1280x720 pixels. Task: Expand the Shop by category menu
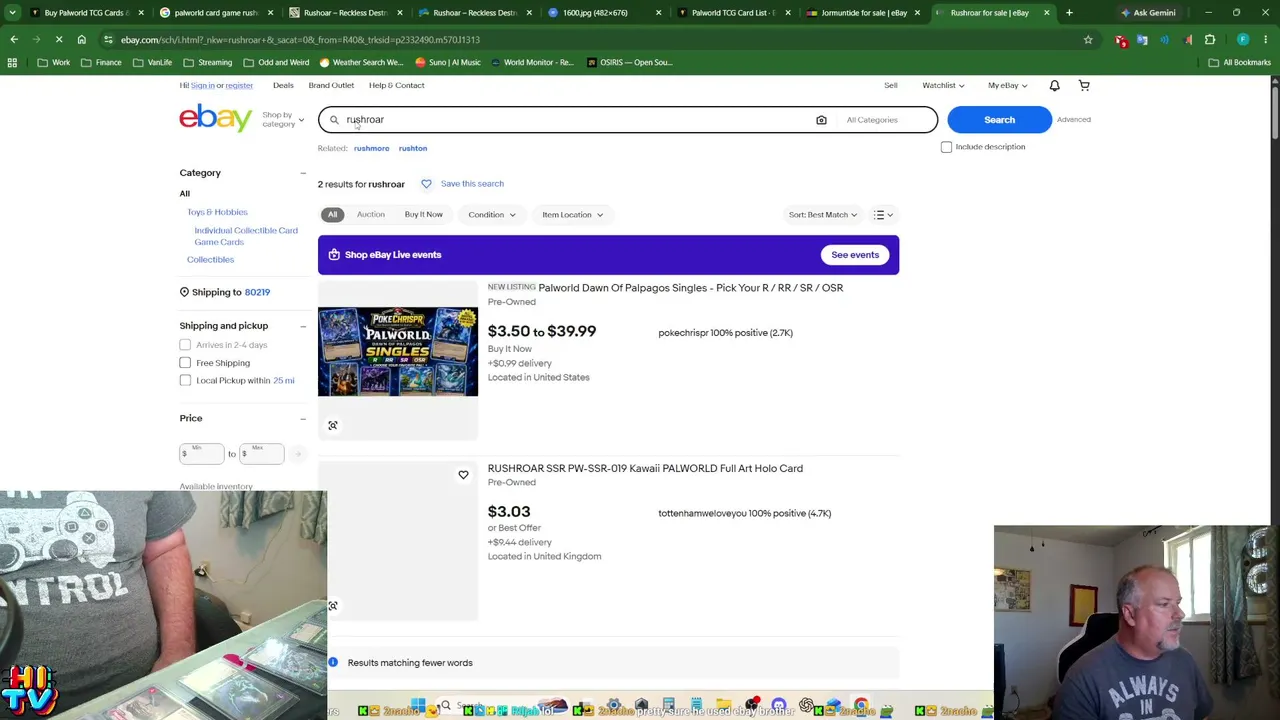[x=283, y=120]
